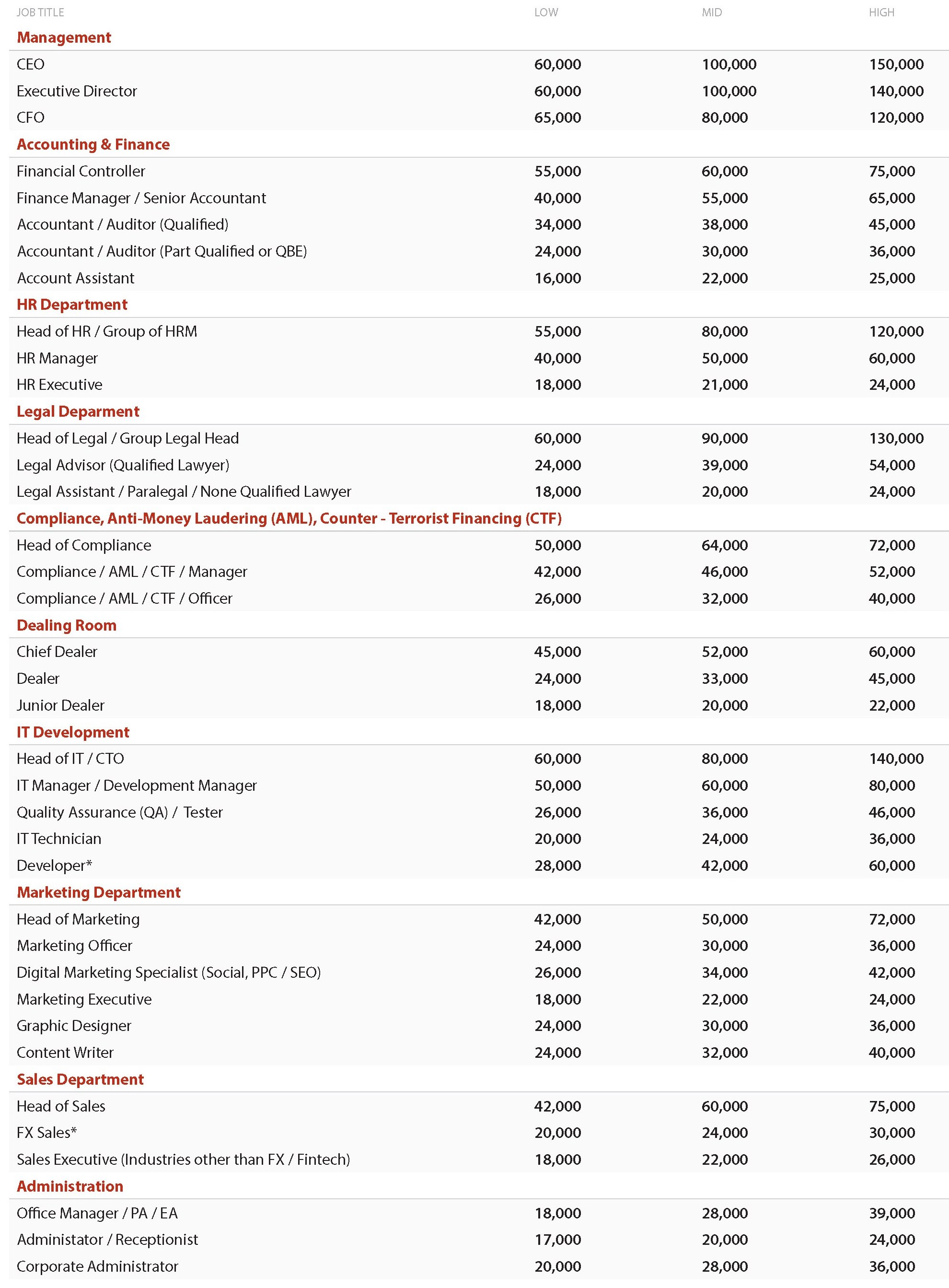Image resolution: width=949 pixels, height=1288 pixels.
Task: Click the Developer* job title
Action: coord(55,866)
